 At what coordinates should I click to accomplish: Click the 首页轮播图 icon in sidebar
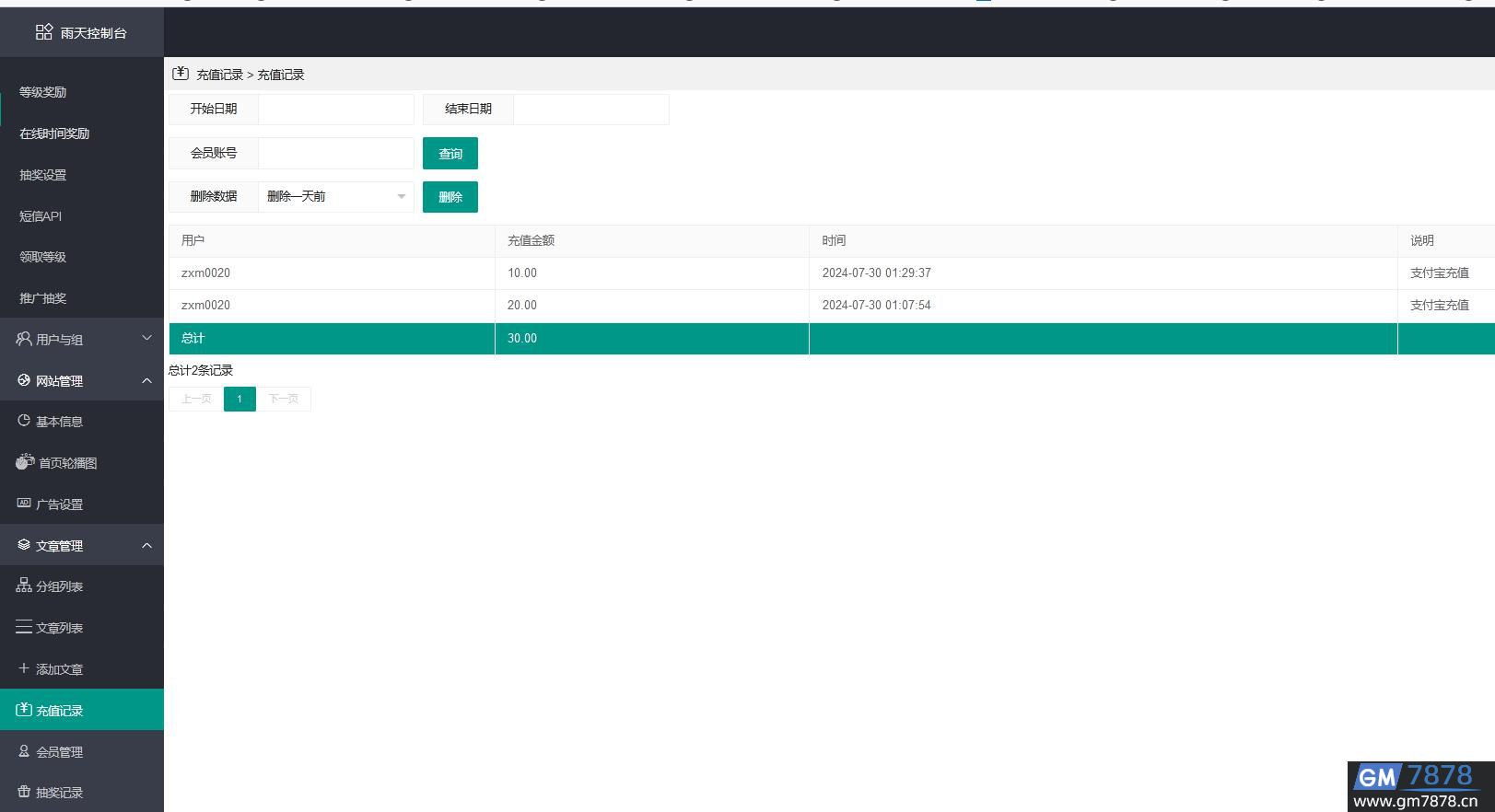25,462
